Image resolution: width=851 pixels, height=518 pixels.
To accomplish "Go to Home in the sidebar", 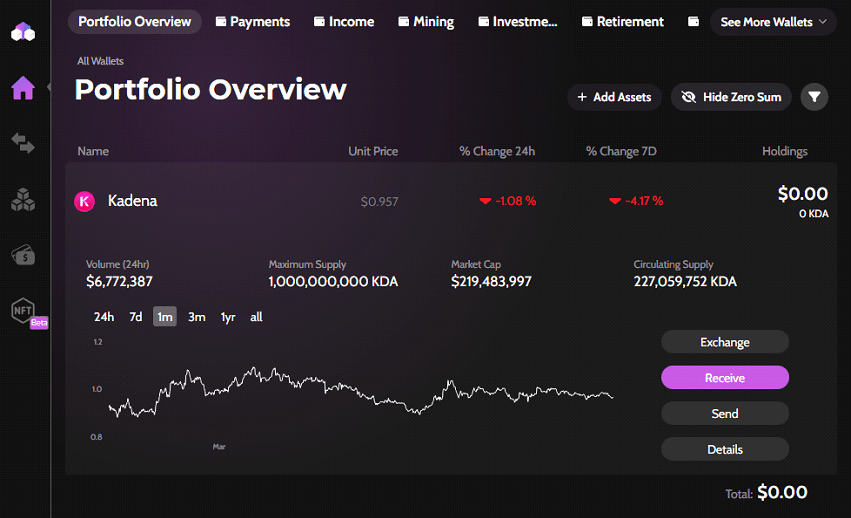I will tap(23, 88).
